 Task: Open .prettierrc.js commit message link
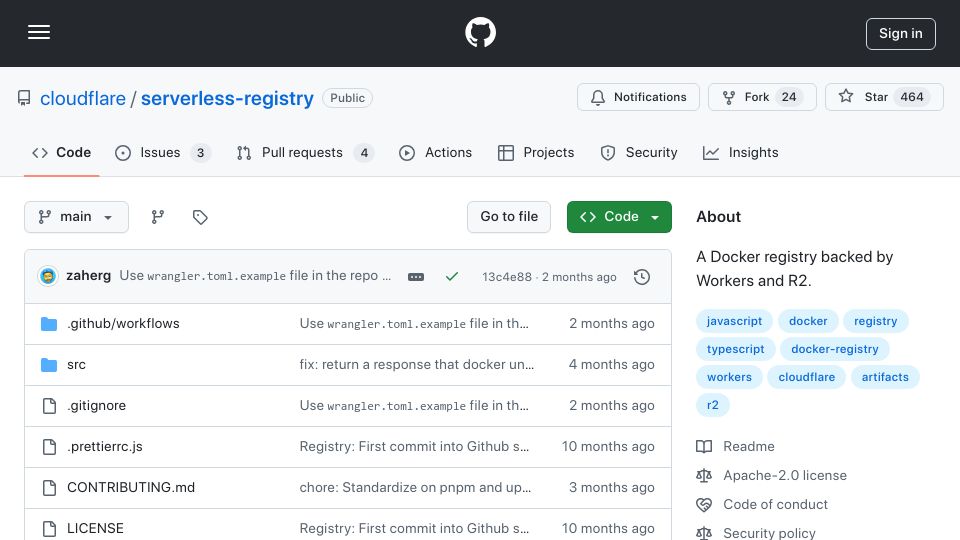414,446
